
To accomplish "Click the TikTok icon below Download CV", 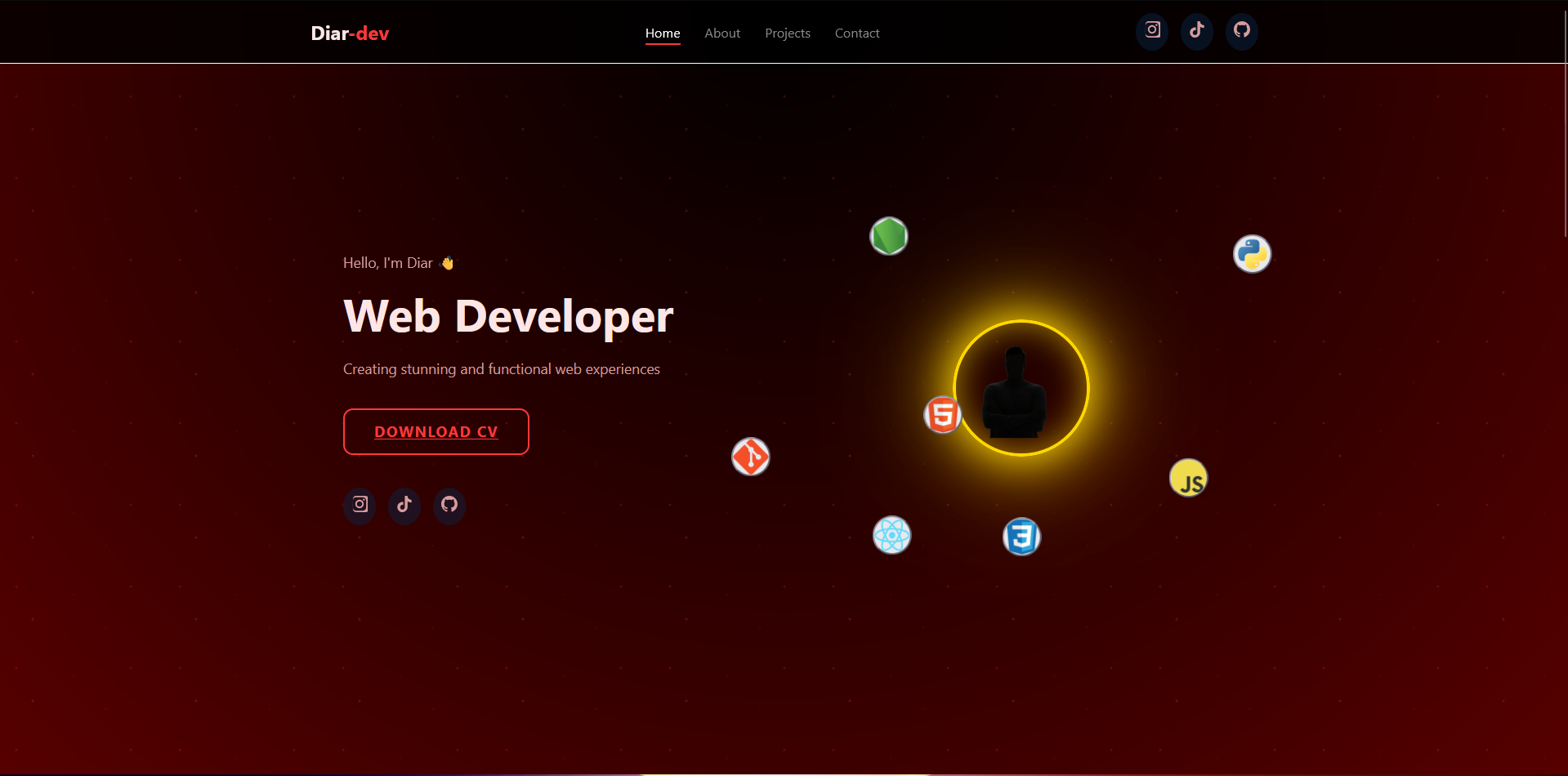I will [x=404, y=505].
